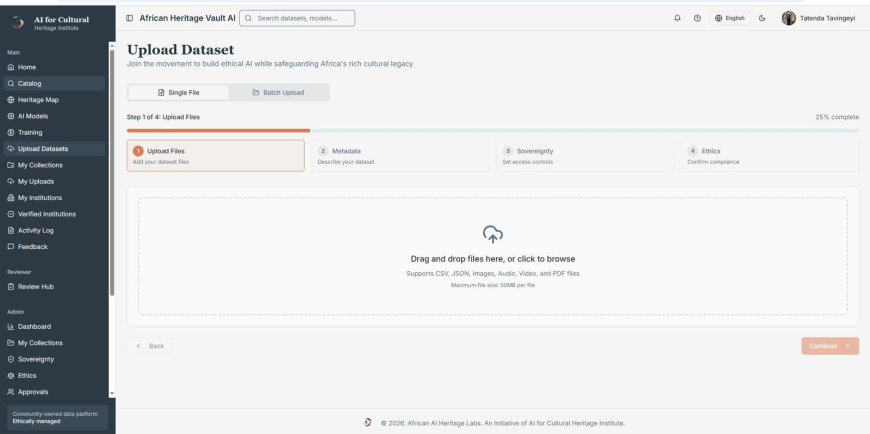Open the English language dropdown
The width and height of the screenshot is (870, 434).
coord(730,18)
